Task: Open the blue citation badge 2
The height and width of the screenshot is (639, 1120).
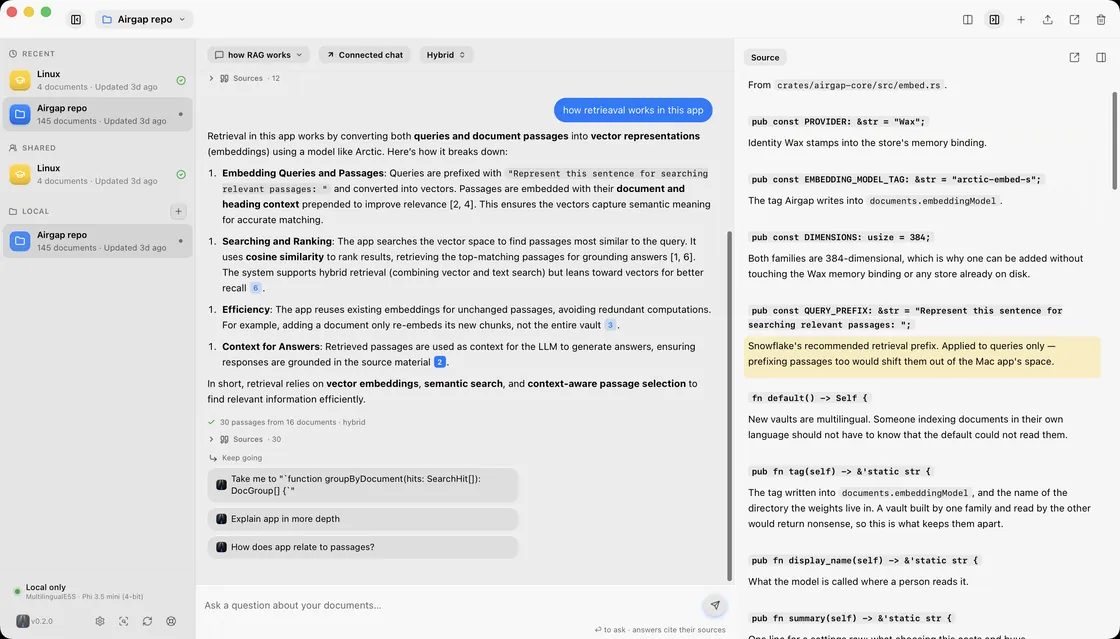Action: coord(440,362)
